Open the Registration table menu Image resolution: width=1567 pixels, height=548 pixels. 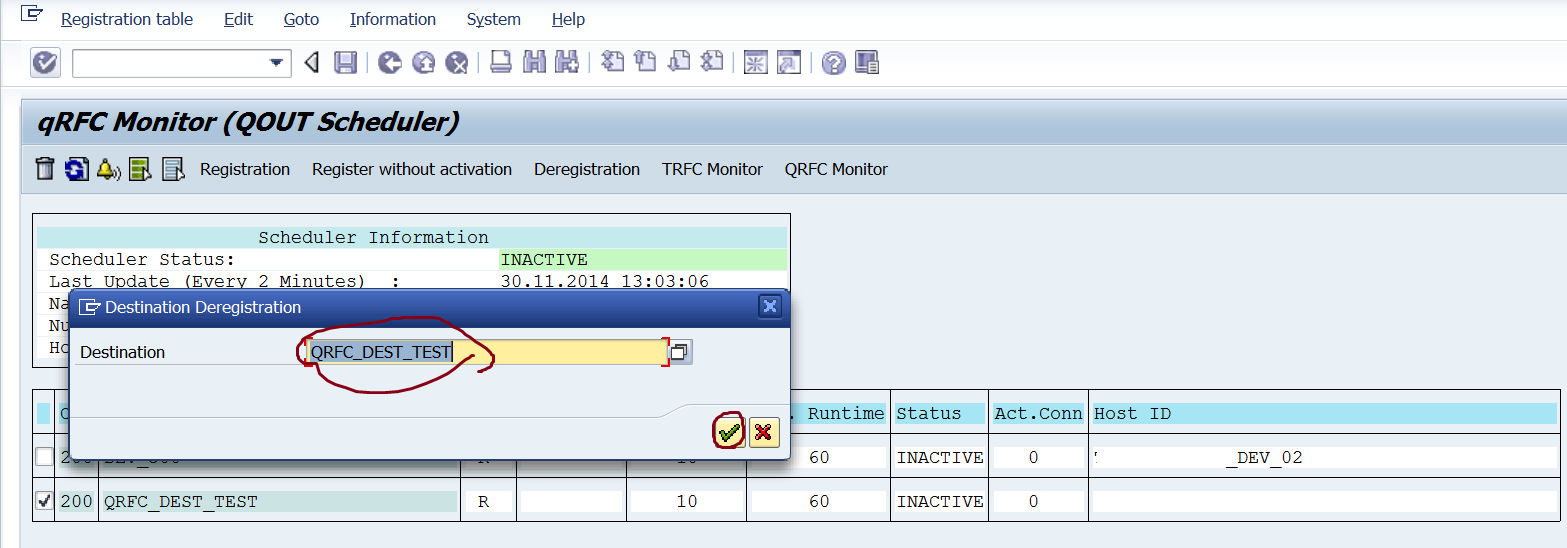coord(127,19)
